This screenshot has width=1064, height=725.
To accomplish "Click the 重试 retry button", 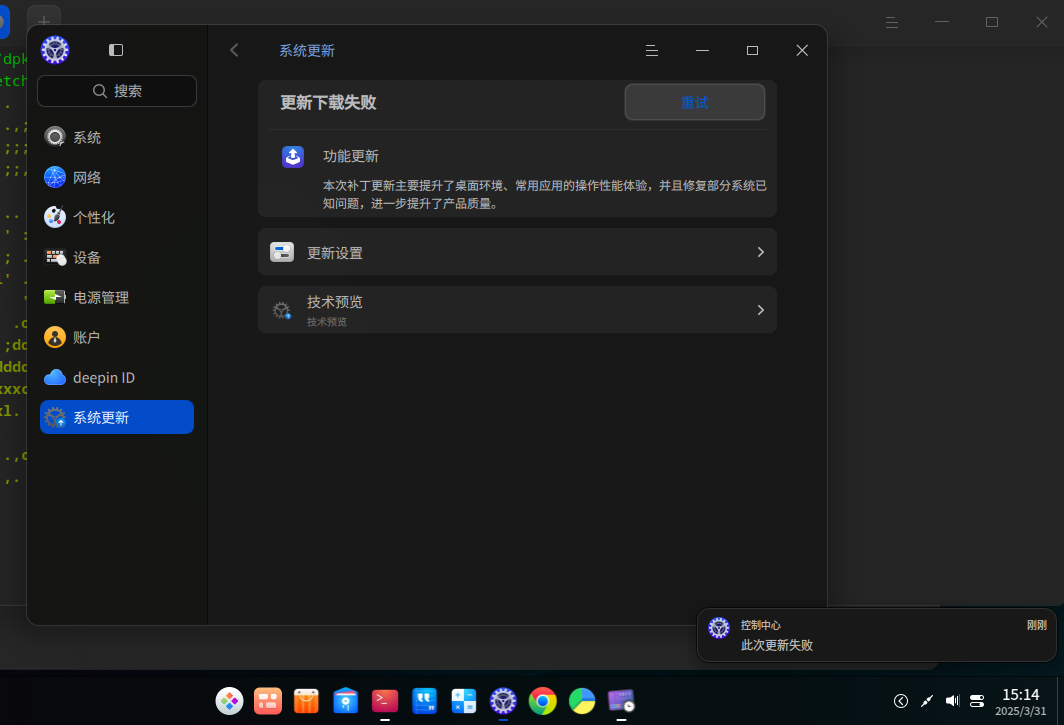I will (695, 103).
